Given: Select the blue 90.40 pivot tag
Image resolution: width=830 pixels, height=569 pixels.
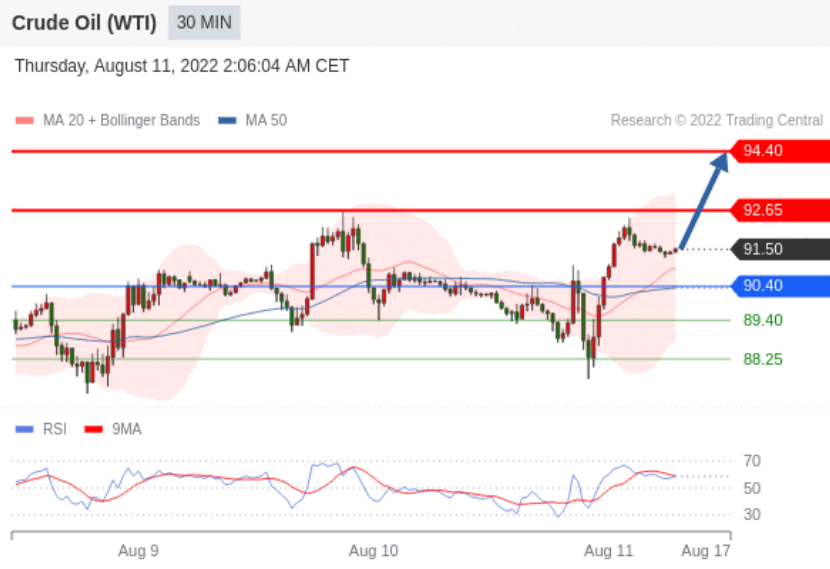Looking at the screenshot, I should pyautogui.click(x=779, y=286).
